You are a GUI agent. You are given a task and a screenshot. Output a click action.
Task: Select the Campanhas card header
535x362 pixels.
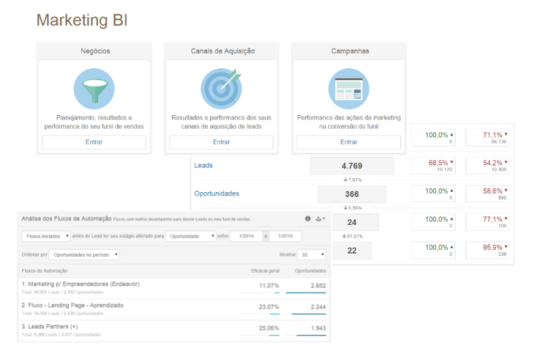tap(349, 51)
